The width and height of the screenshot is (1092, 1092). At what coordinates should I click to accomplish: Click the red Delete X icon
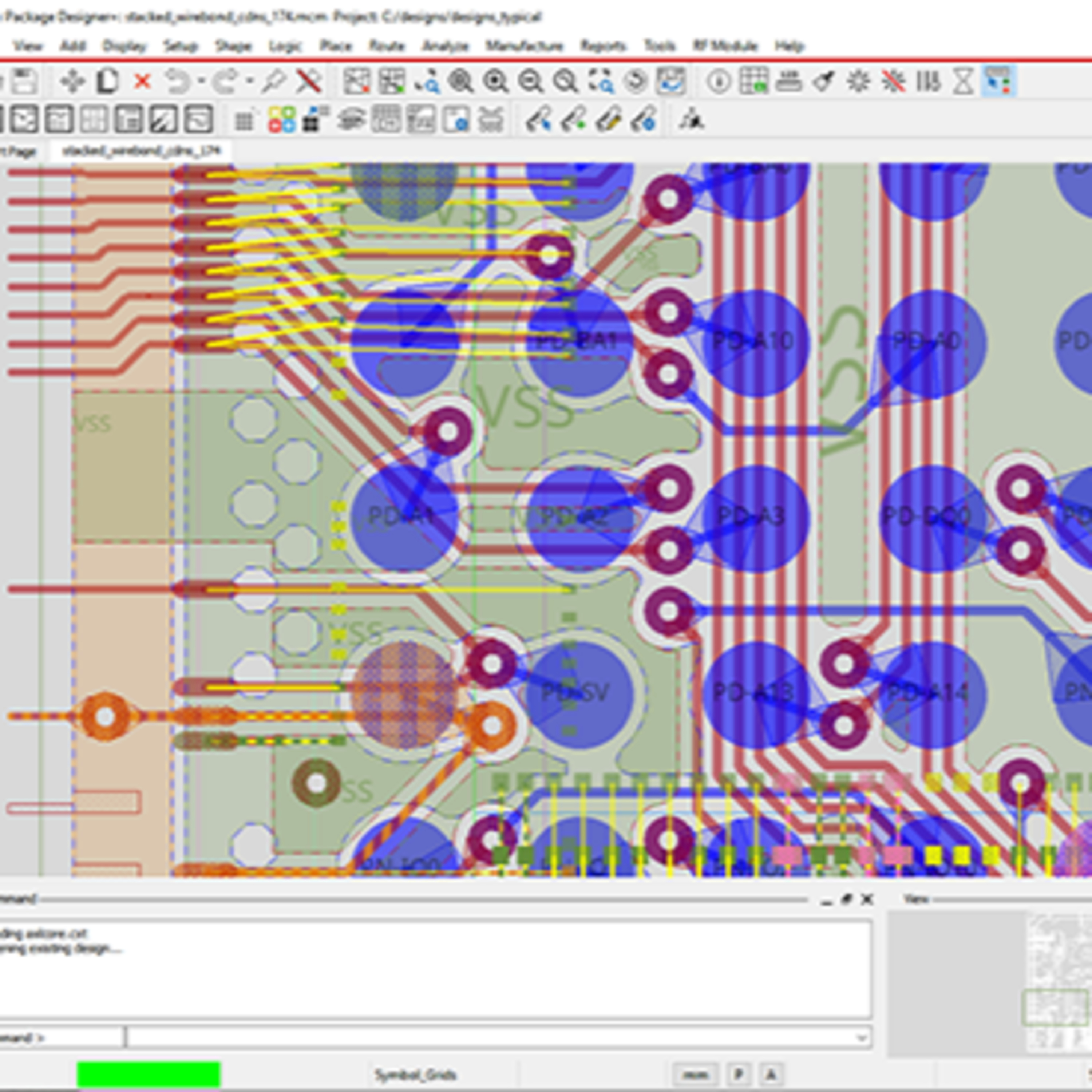pos(142,82)
